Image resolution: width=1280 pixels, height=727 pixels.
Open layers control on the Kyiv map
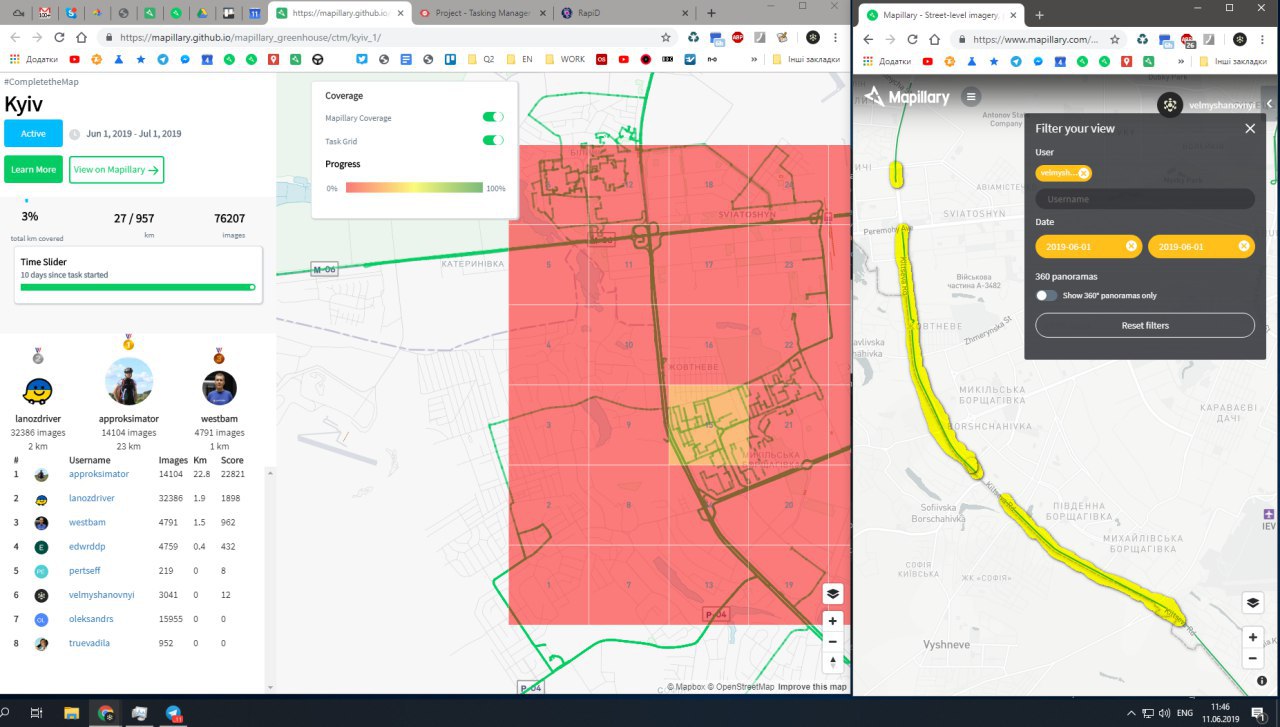pyautogui.click(x=833, y=594)
